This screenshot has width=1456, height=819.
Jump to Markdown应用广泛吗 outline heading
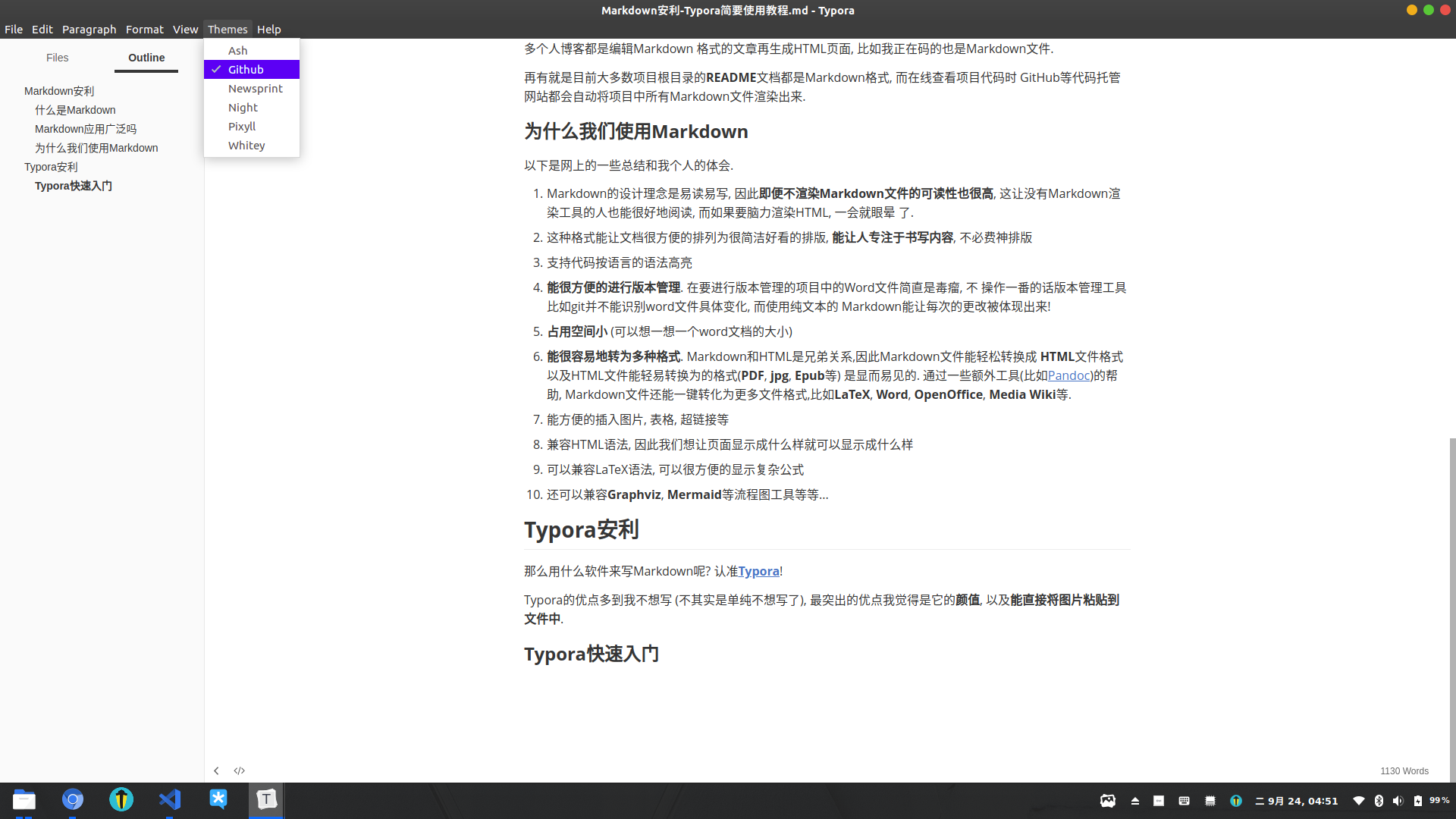click(86, 129)
